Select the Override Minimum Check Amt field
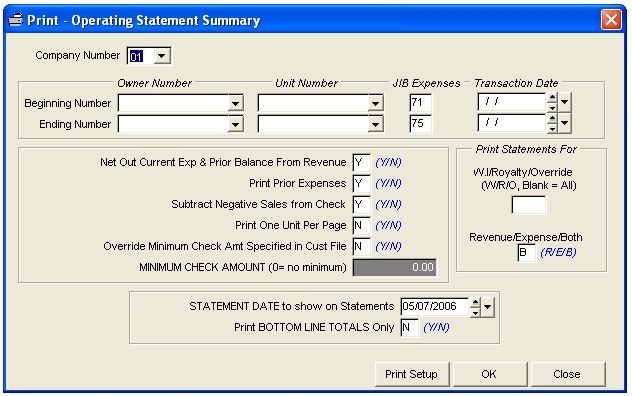 click(361, 246)
